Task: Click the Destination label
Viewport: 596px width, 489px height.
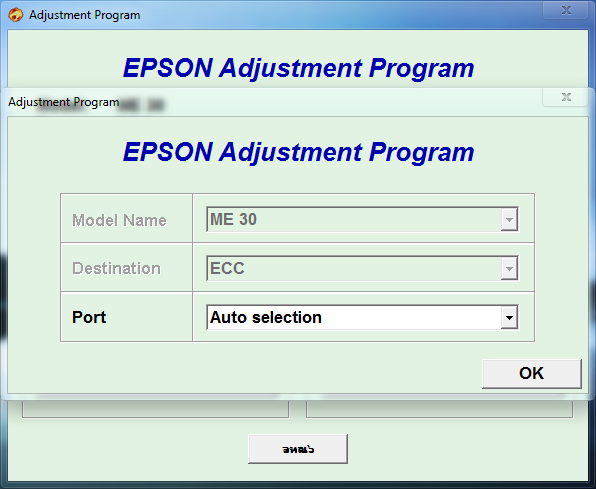Action: pos(116,268)
